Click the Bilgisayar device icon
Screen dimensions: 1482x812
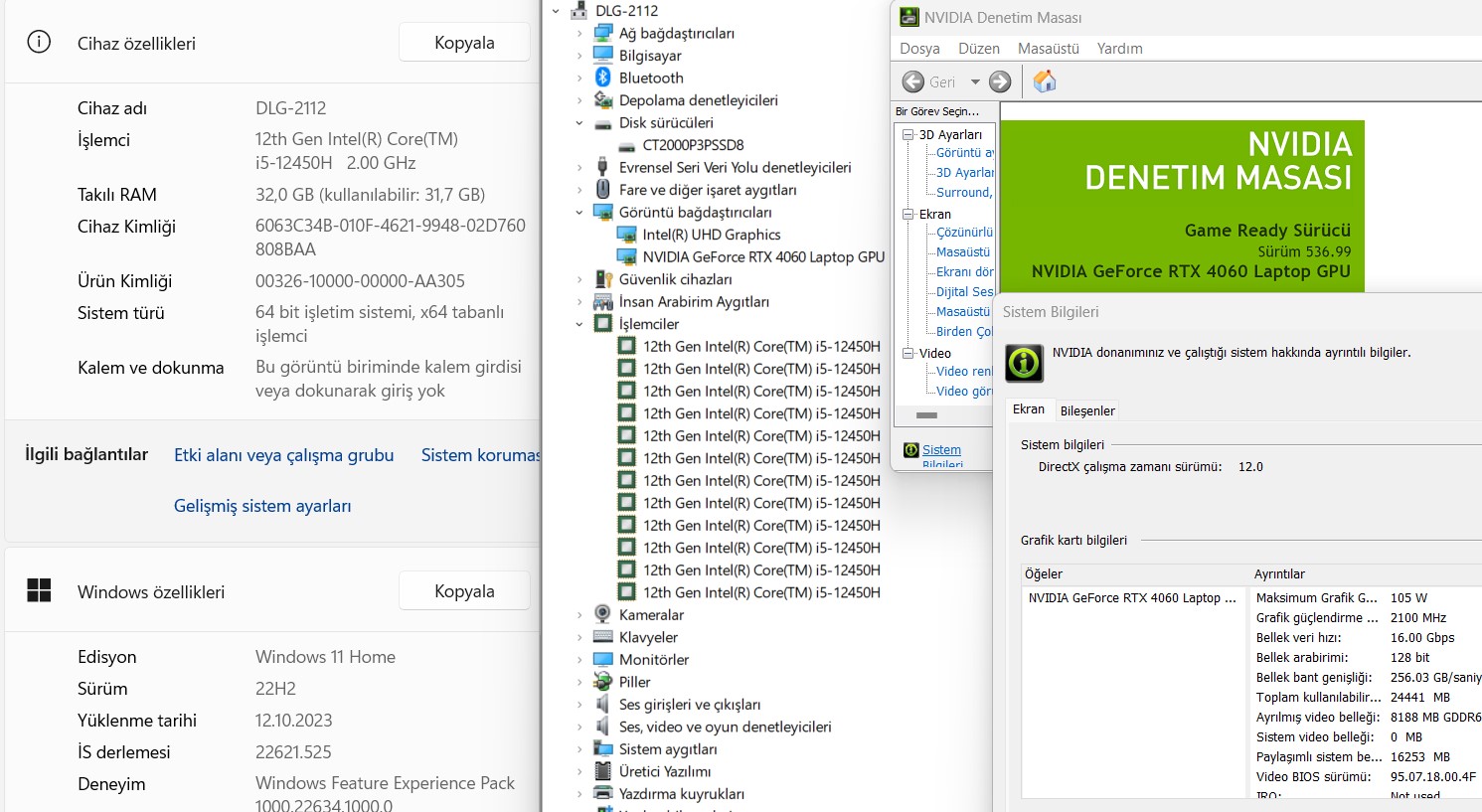click(x=602, y=56)
